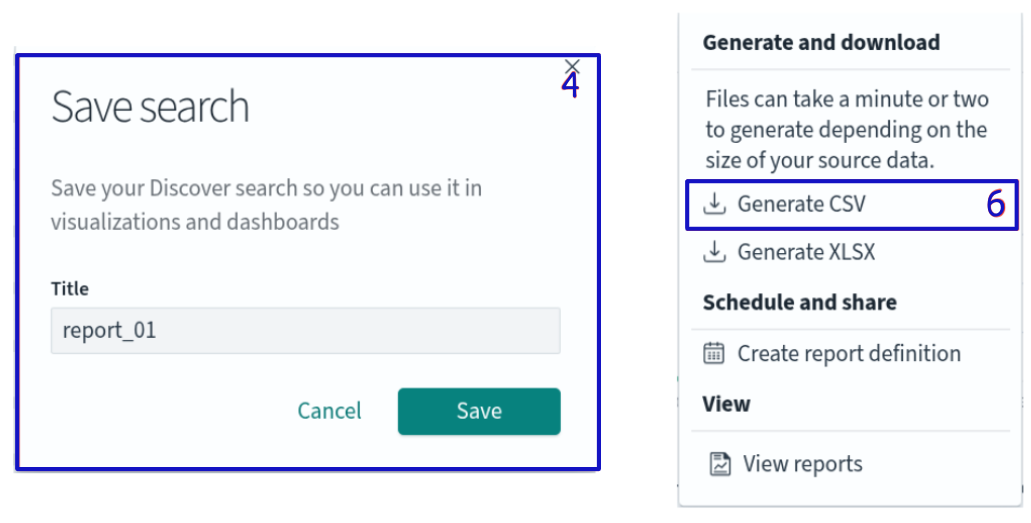Screen dimensions: 1031x523
Task: Click the calendar icon for Create report definition
Action: tap(714, 353)
